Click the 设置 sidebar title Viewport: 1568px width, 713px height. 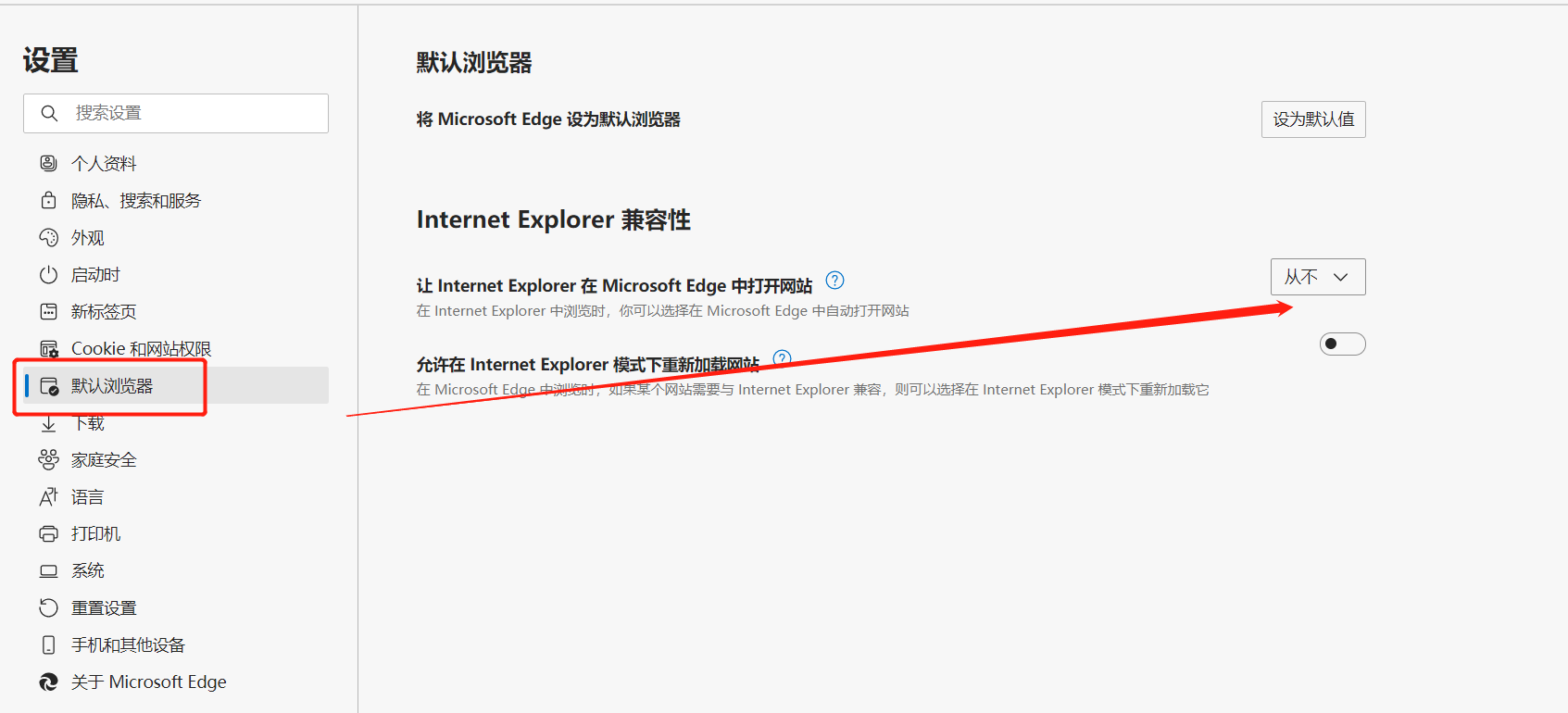pyautogui.click(x=51, y=61)
